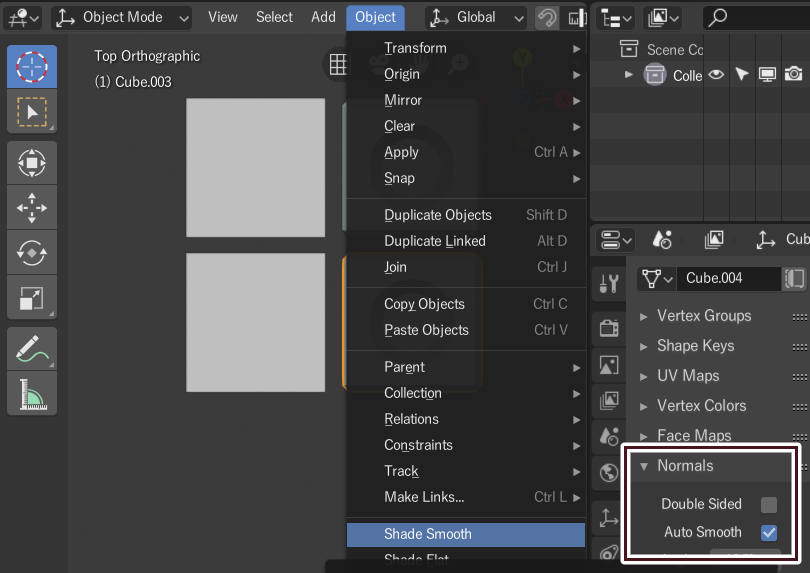Open mesh data-block browse dropdown
Image resolution: width=810 pixels, height=573 pixels.
coord(656,279)
